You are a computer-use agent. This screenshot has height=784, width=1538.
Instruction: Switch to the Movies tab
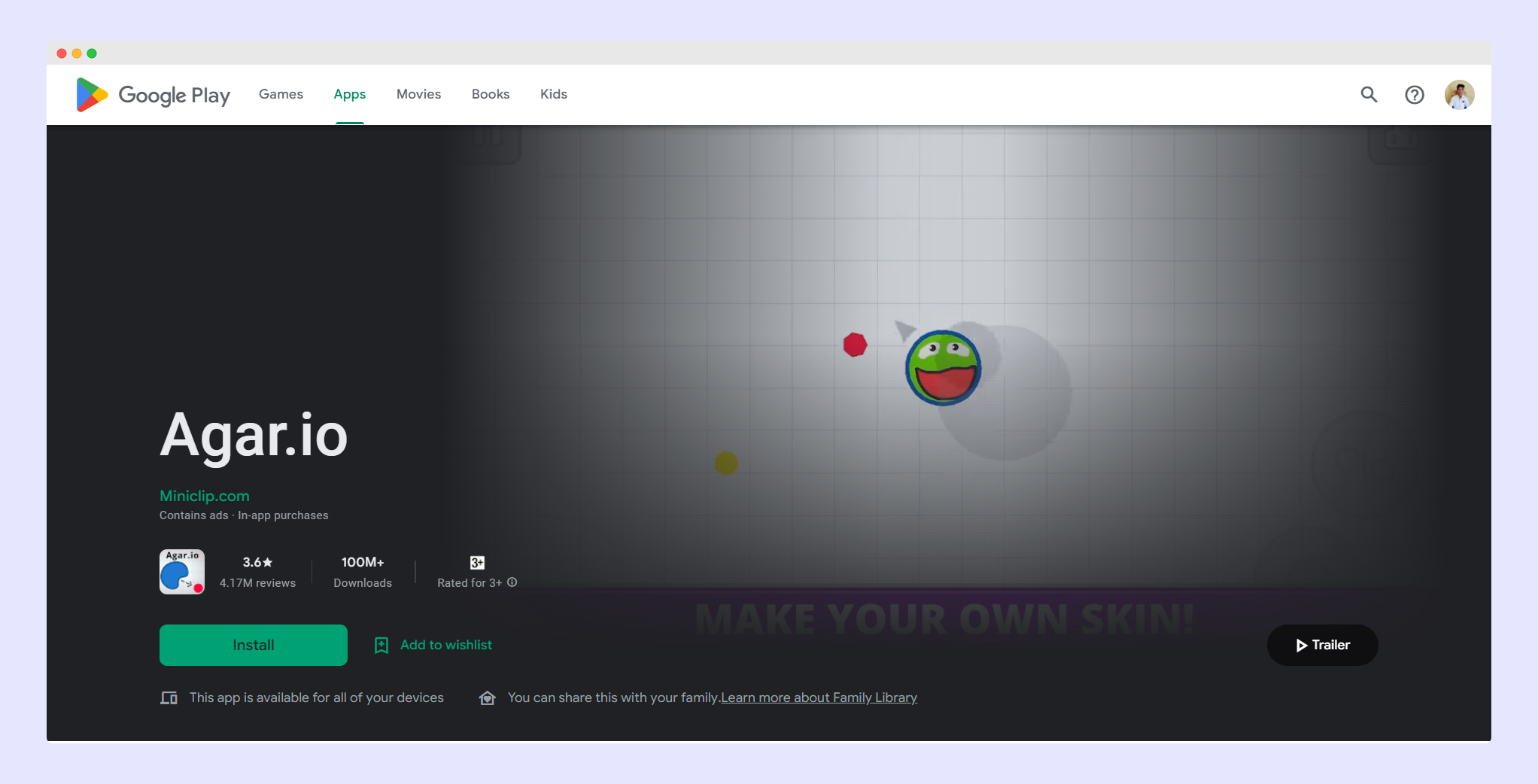pyautogui.click(x=418, y=94)
